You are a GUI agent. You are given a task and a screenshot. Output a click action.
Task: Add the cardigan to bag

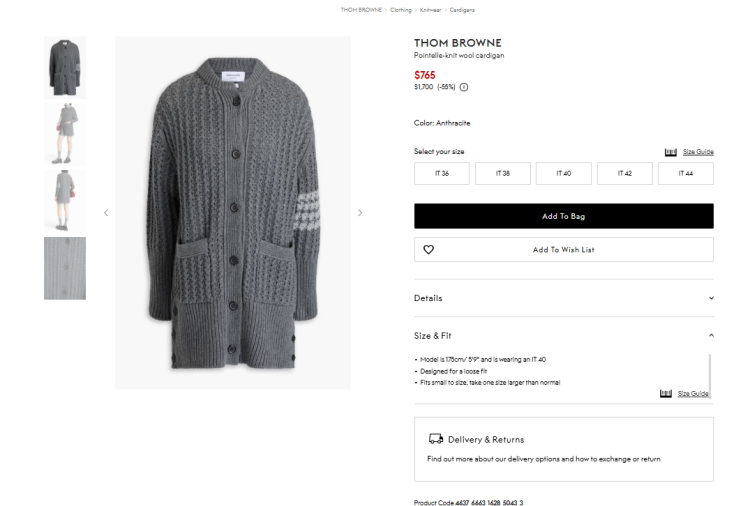[x=563, y=216]
